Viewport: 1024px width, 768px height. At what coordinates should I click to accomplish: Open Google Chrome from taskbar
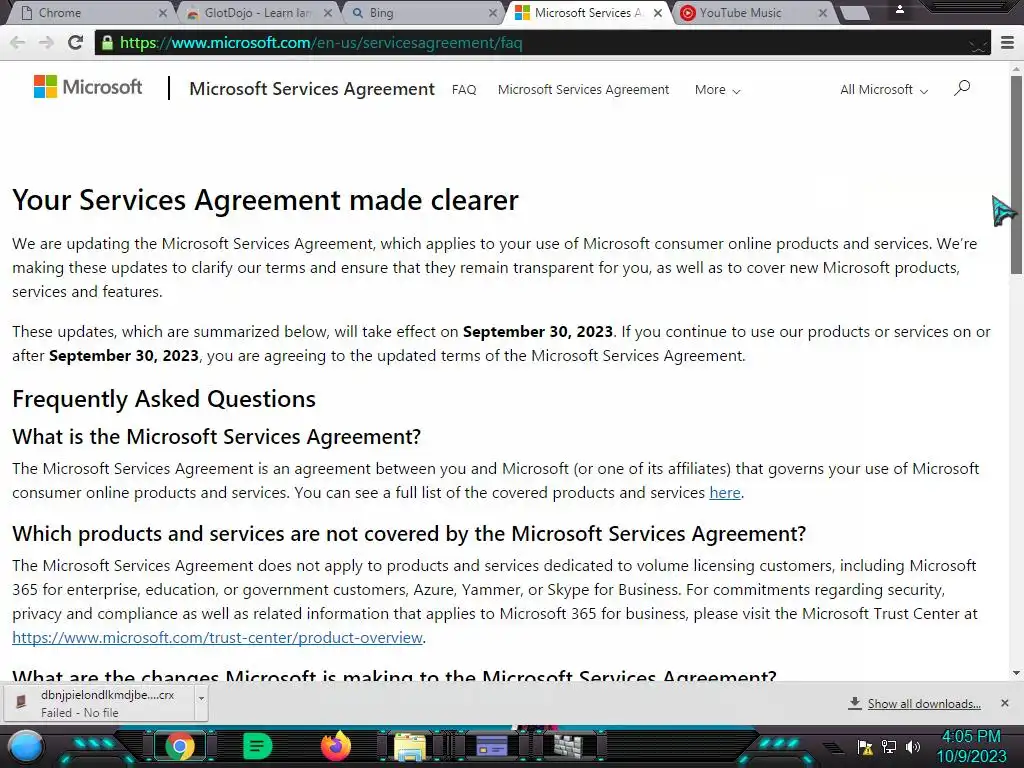point(180,746)
